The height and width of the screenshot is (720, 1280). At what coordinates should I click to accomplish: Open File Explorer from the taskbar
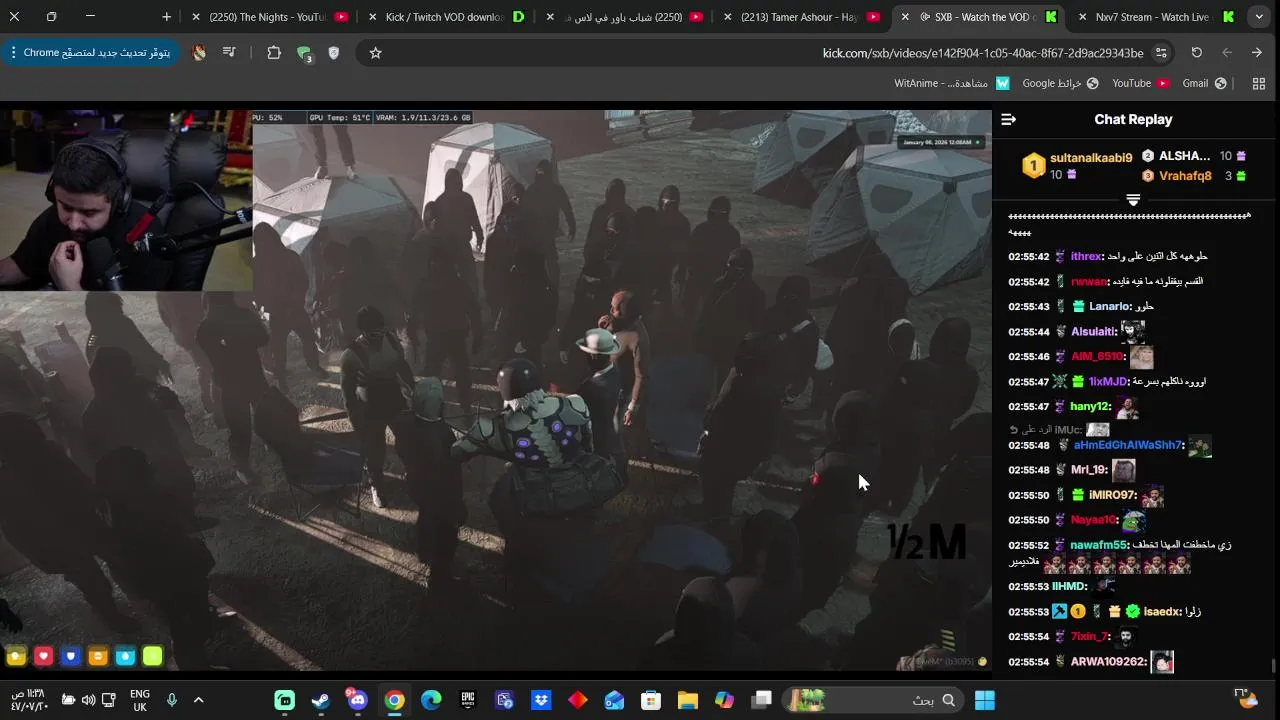tap(688, 700)
